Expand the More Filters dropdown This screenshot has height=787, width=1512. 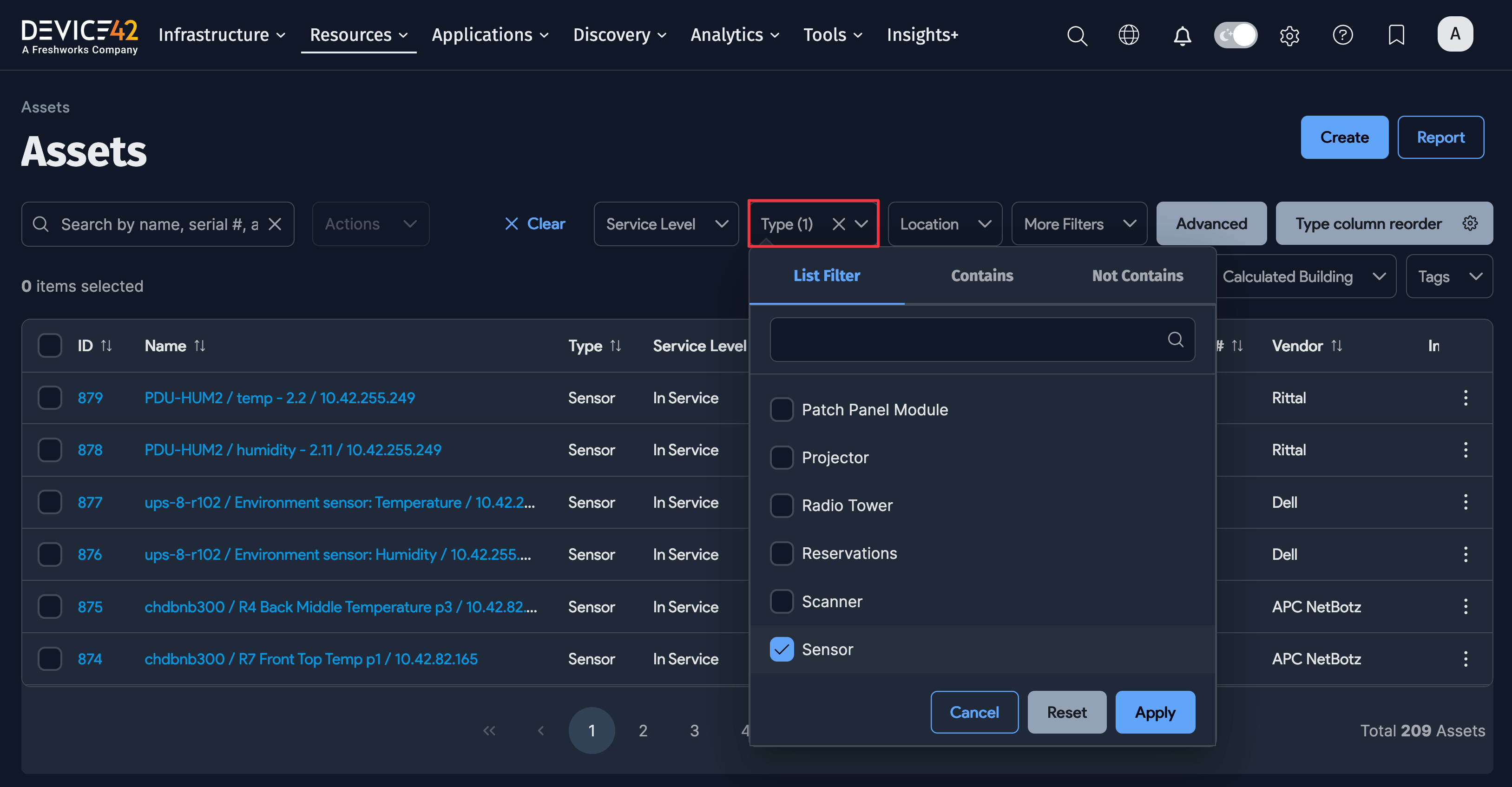(1079, 224)
